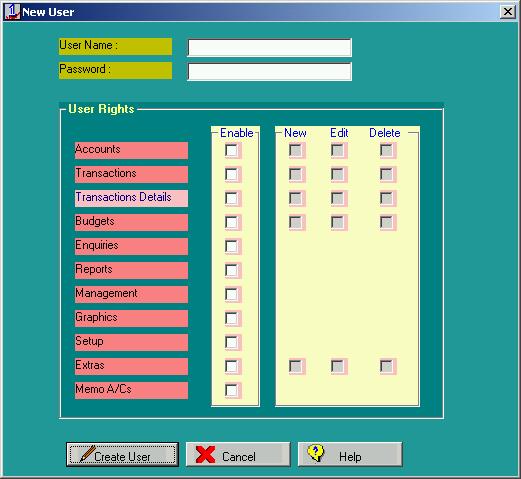Enable the Setup checkbox
This screenshot has width=521, height=479.
click(x=232, y=342)
